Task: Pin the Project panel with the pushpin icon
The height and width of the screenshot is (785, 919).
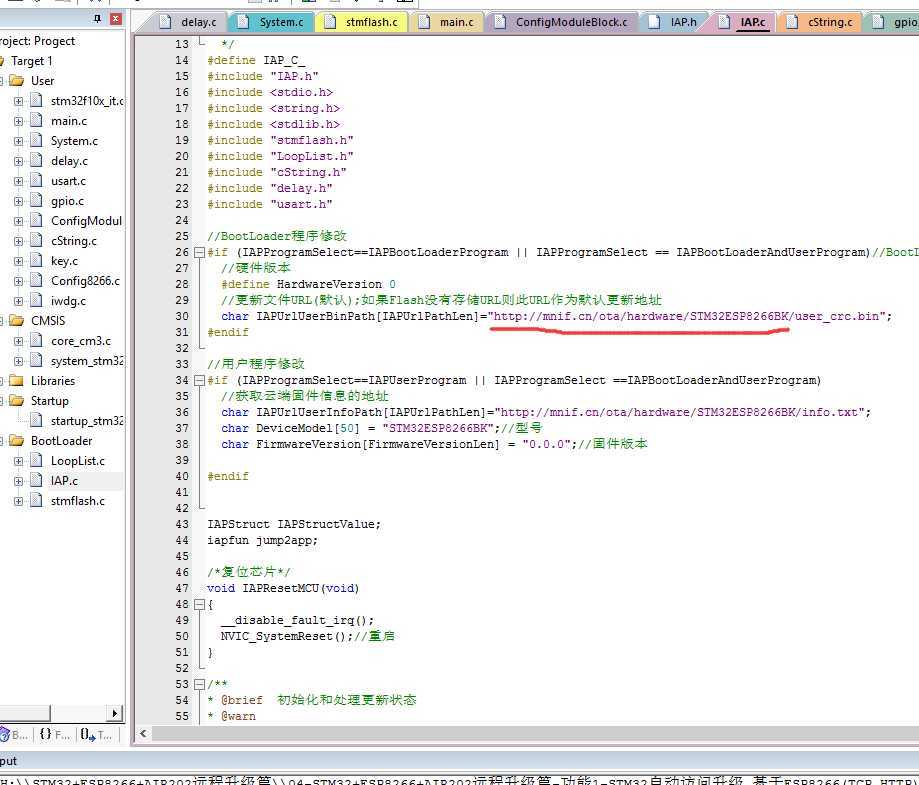Action: [97, 19]
